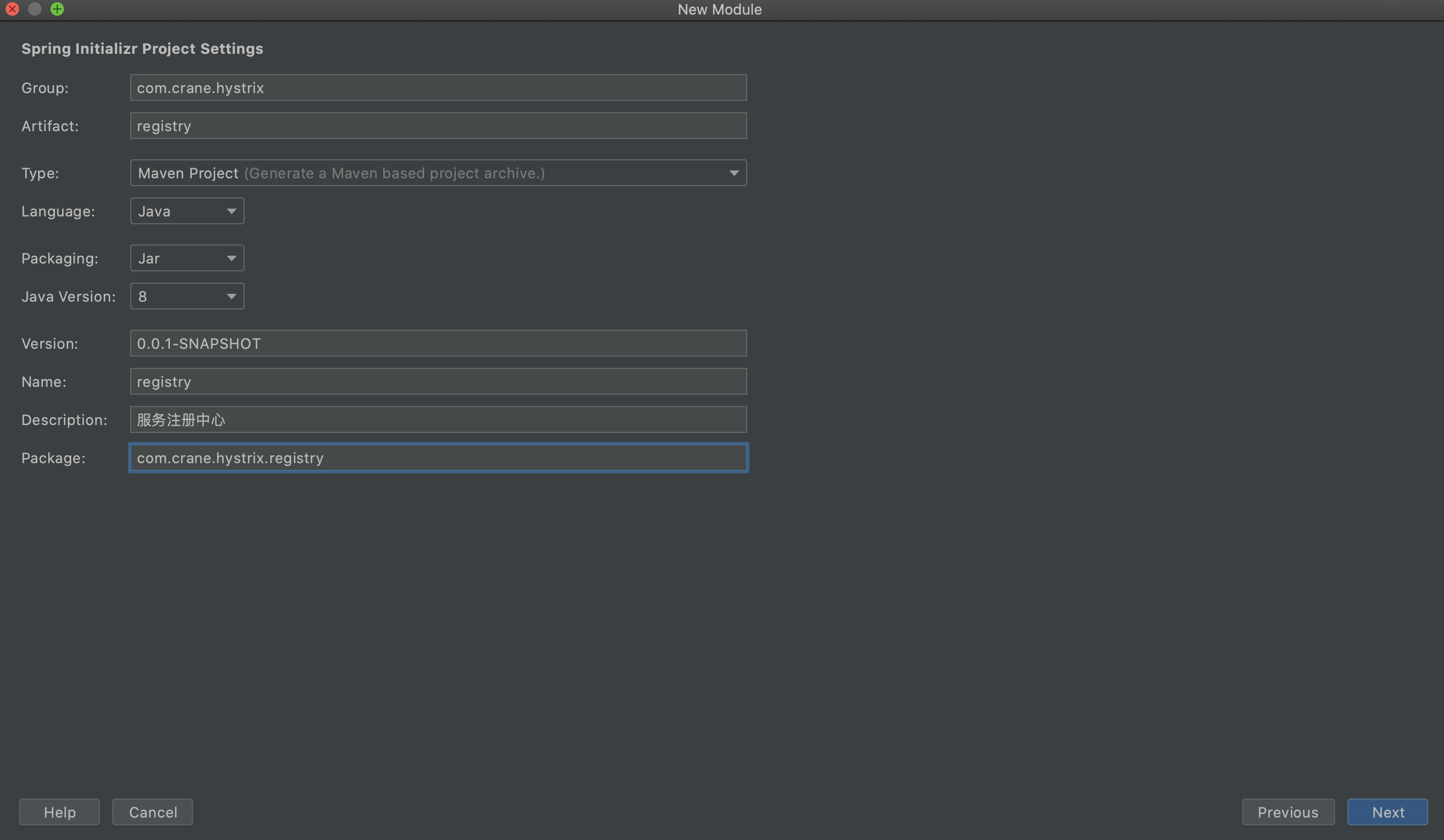Open Help for this dialog
The image size is (1444, 840).
point(59,812)
